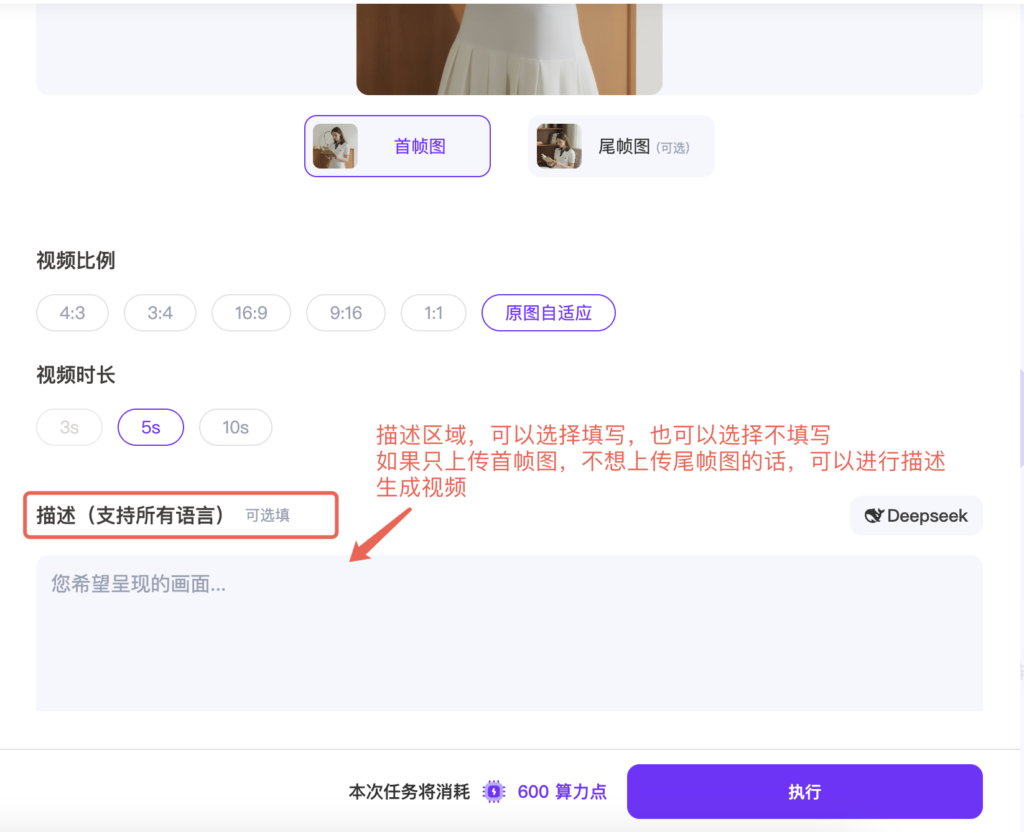Click the 尾帧图 thumbnail image
Viewport: 1024px width, 832px height.
pyautogui.click(x=559, y=146)
